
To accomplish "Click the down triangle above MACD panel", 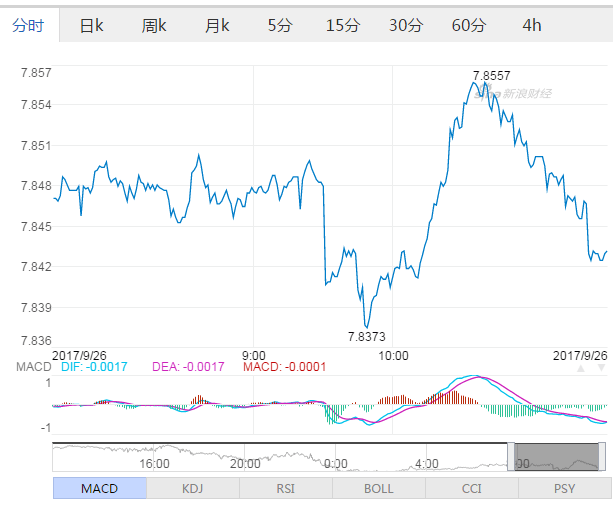I will click(x=601, y=368).
